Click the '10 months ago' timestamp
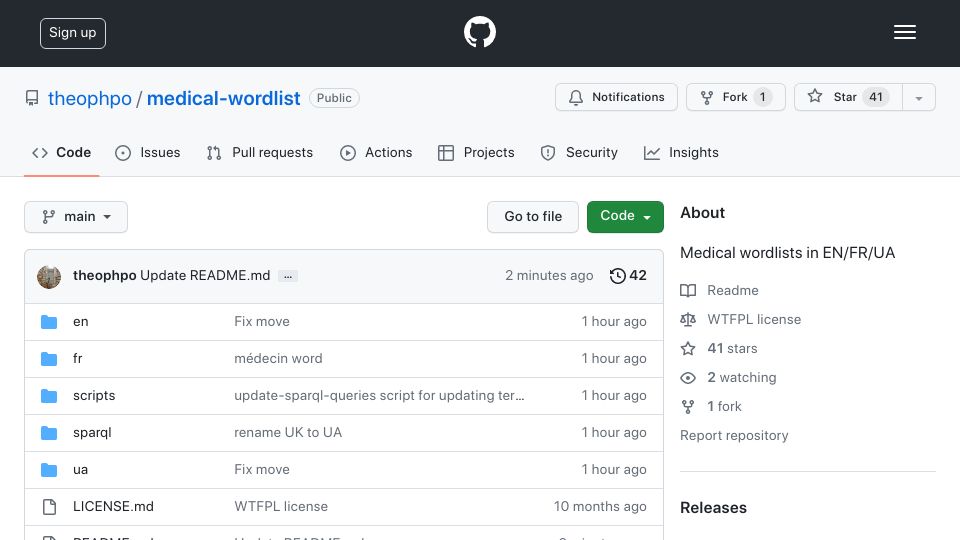The height and width of the screenshot is (540, 960). click(600, 506)
